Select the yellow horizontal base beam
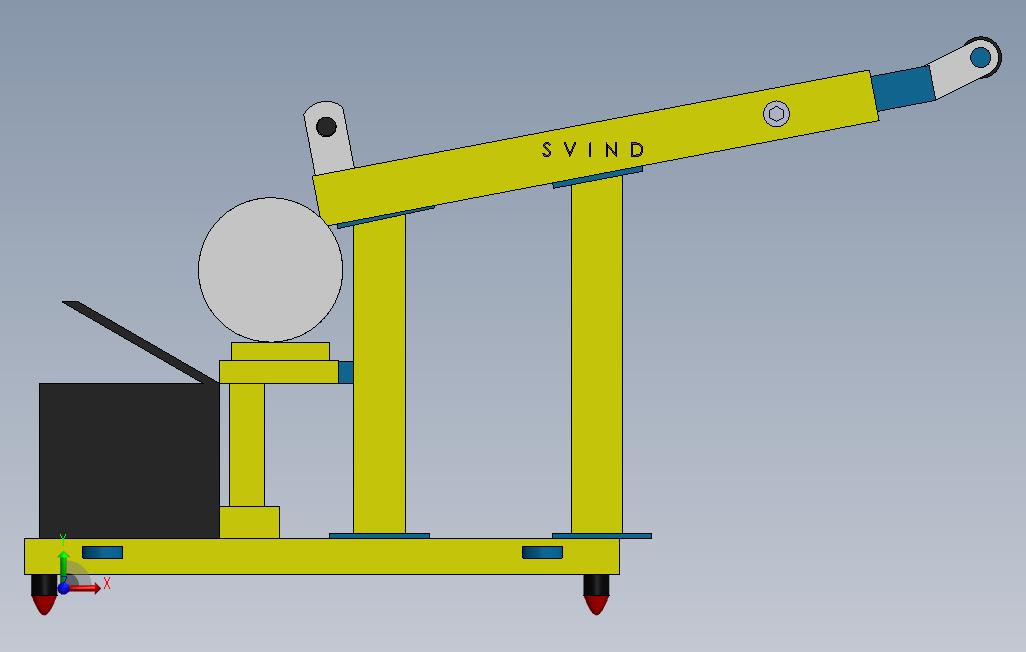The height and width of the screenshot is (652, 1026). [322, 556]
